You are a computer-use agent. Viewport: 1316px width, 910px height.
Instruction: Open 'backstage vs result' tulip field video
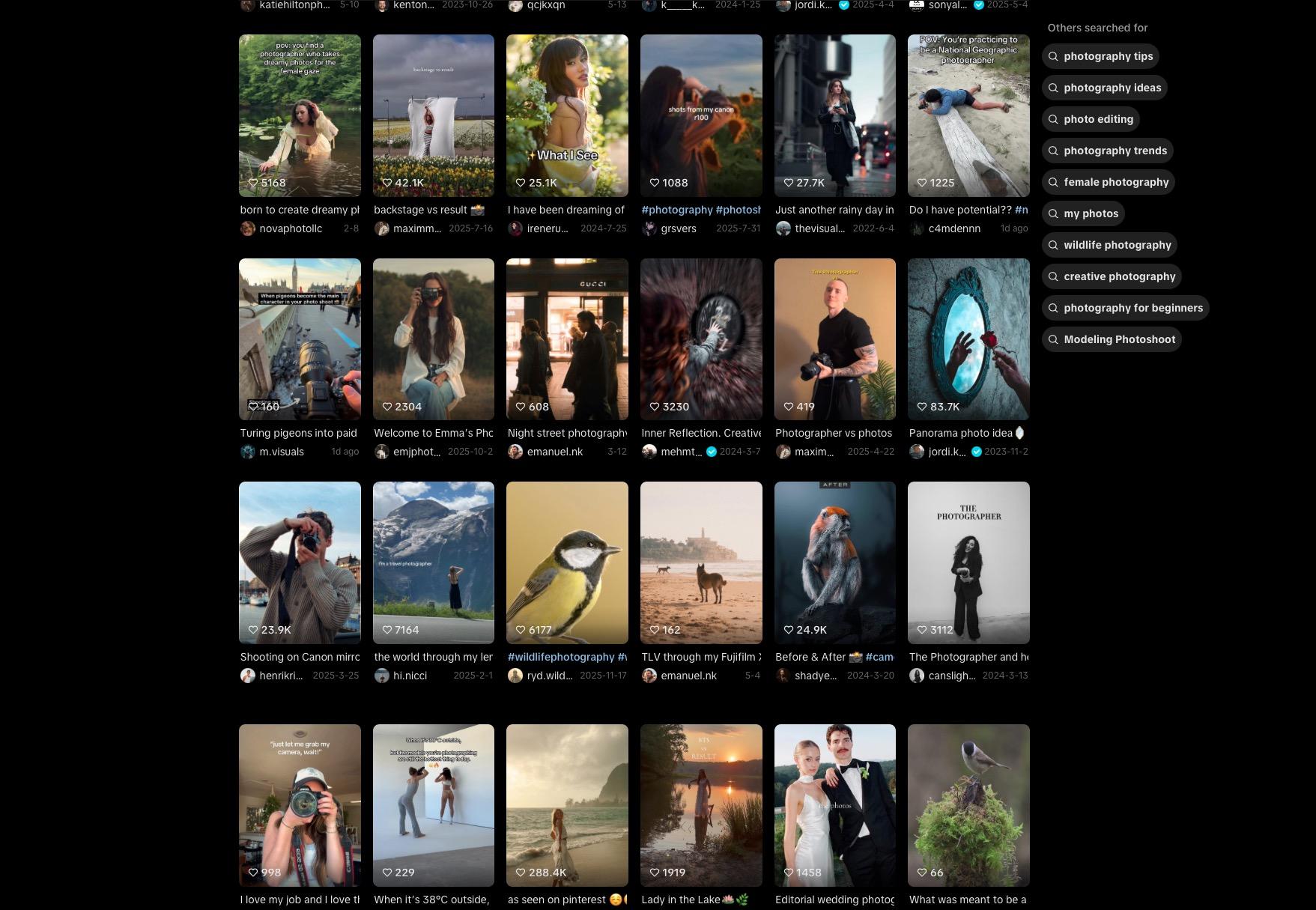[434, 115]
